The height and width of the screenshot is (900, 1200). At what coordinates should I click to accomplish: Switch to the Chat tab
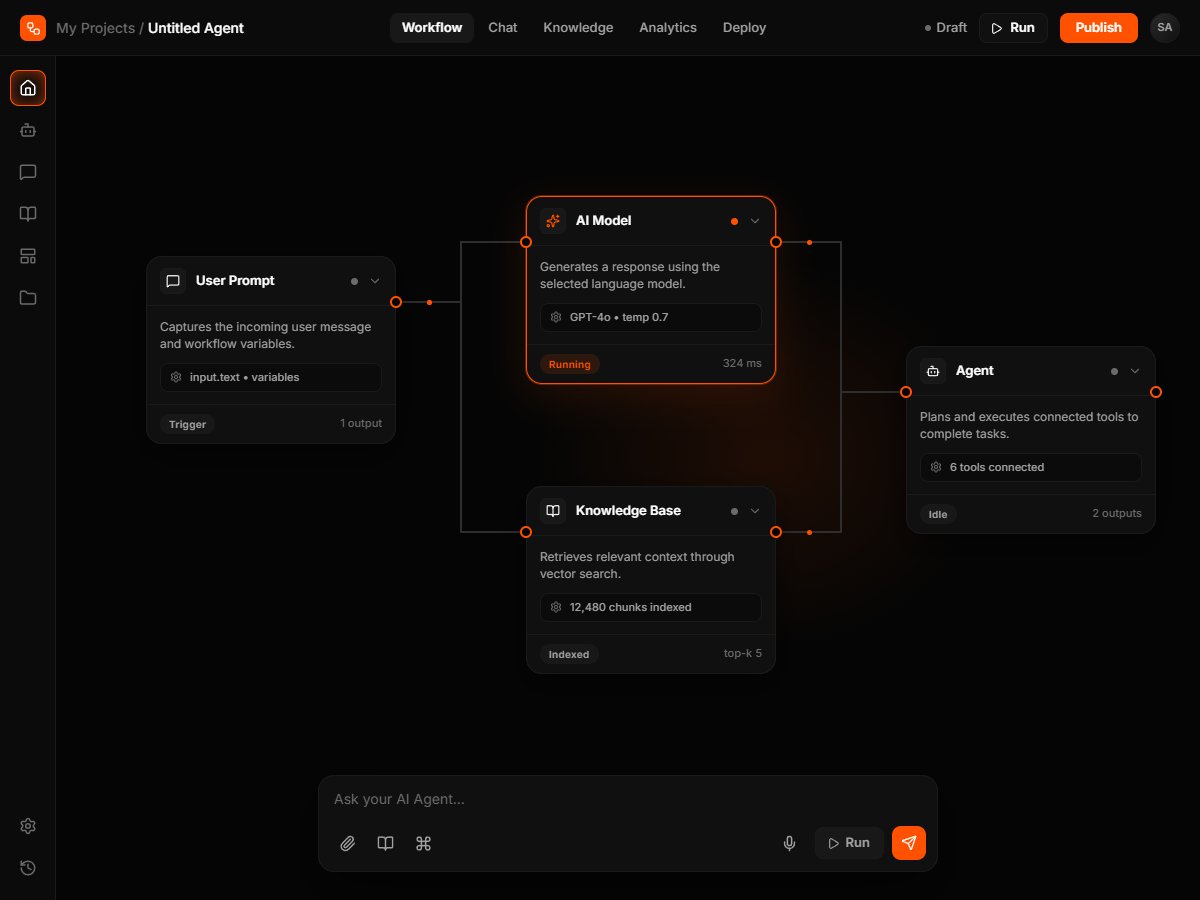point(503,28)
